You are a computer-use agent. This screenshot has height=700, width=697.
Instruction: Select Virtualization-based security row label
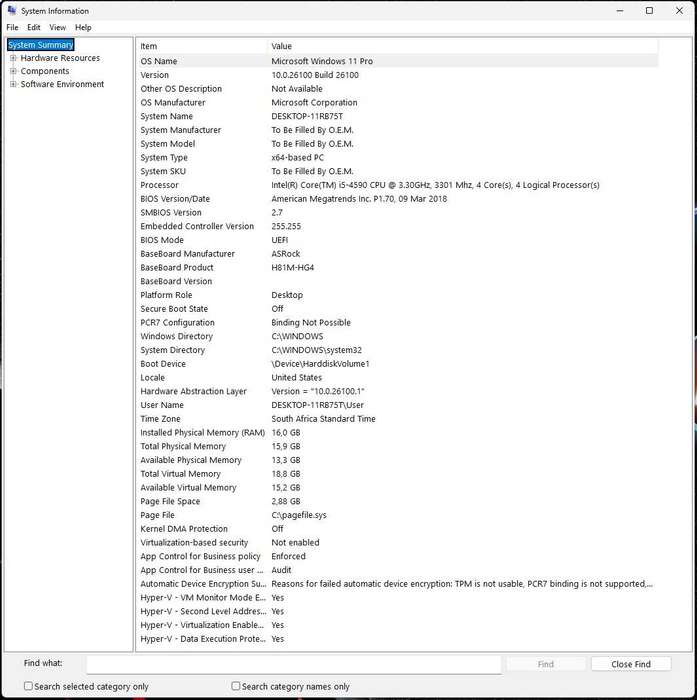(194, 542)
